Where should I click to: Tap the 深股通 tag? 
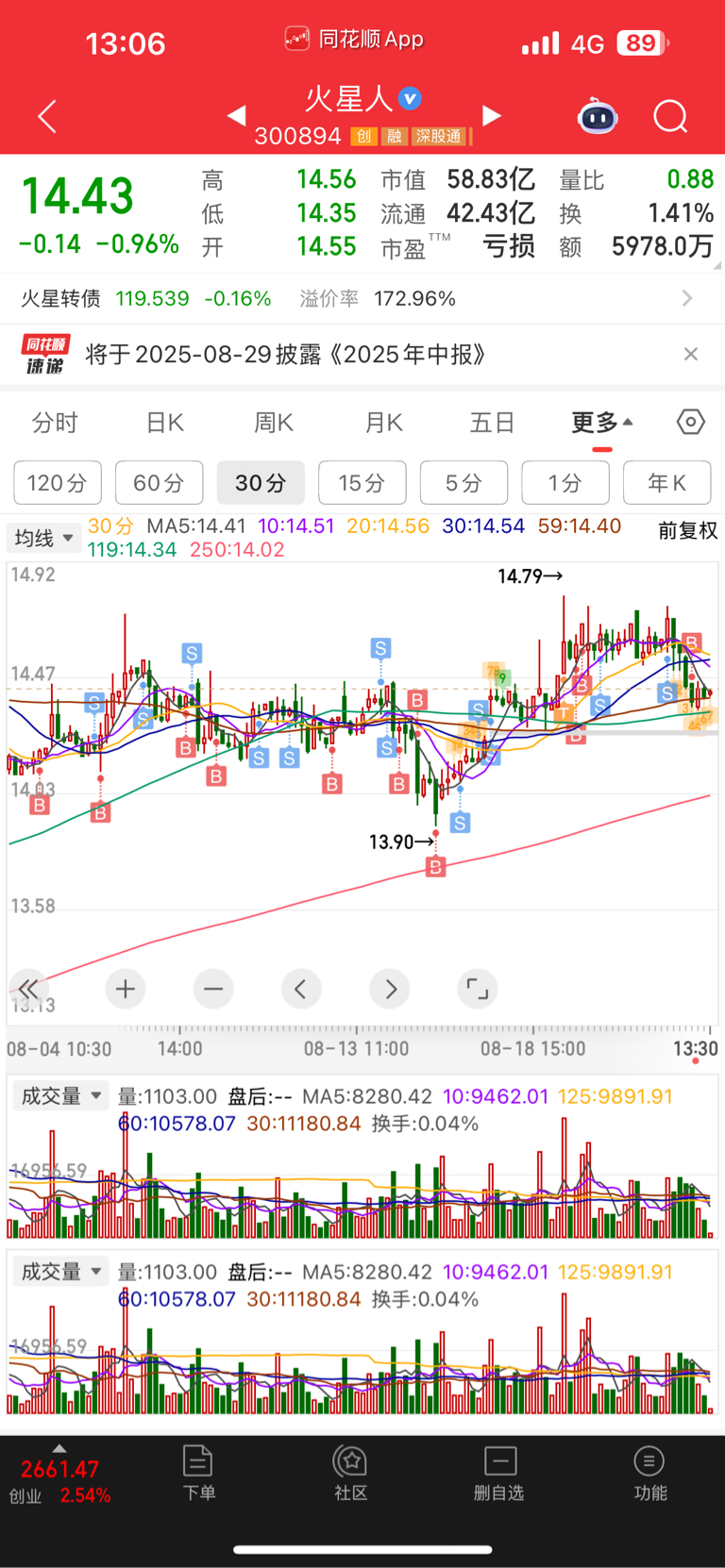tap(440, 137)
